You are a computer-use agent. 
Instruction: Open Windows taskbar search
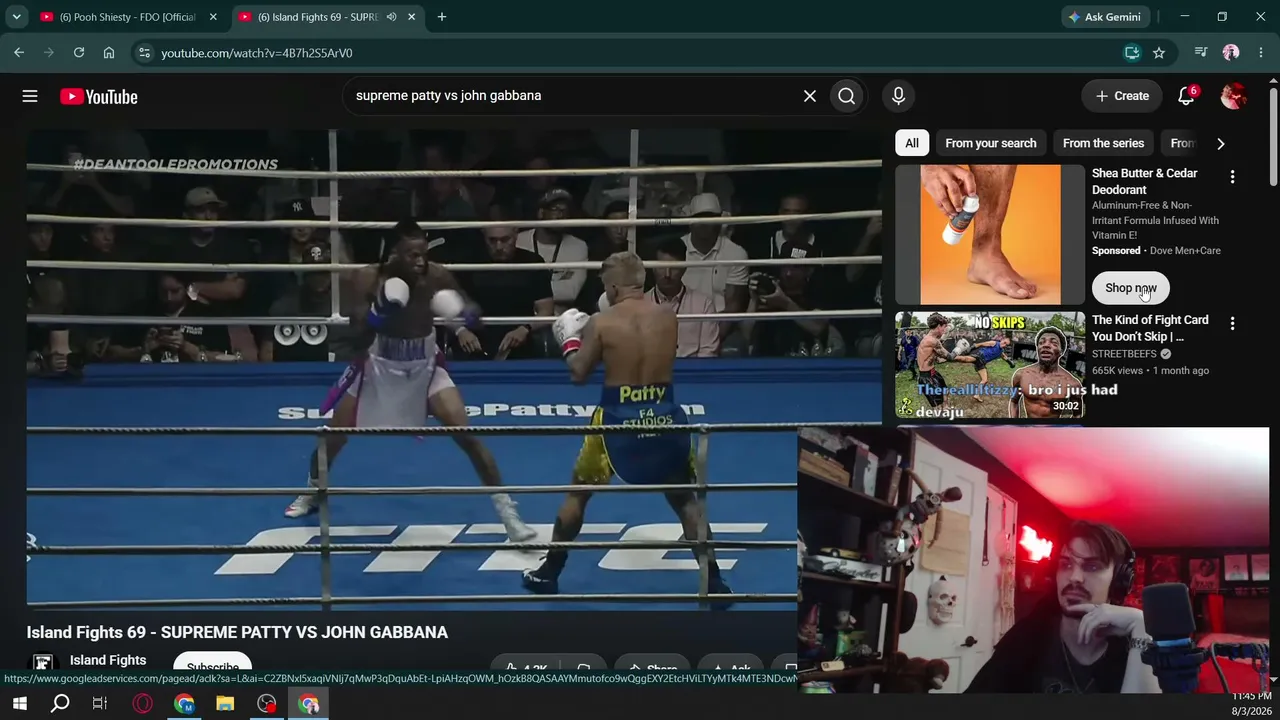click(x=60, y=704)
